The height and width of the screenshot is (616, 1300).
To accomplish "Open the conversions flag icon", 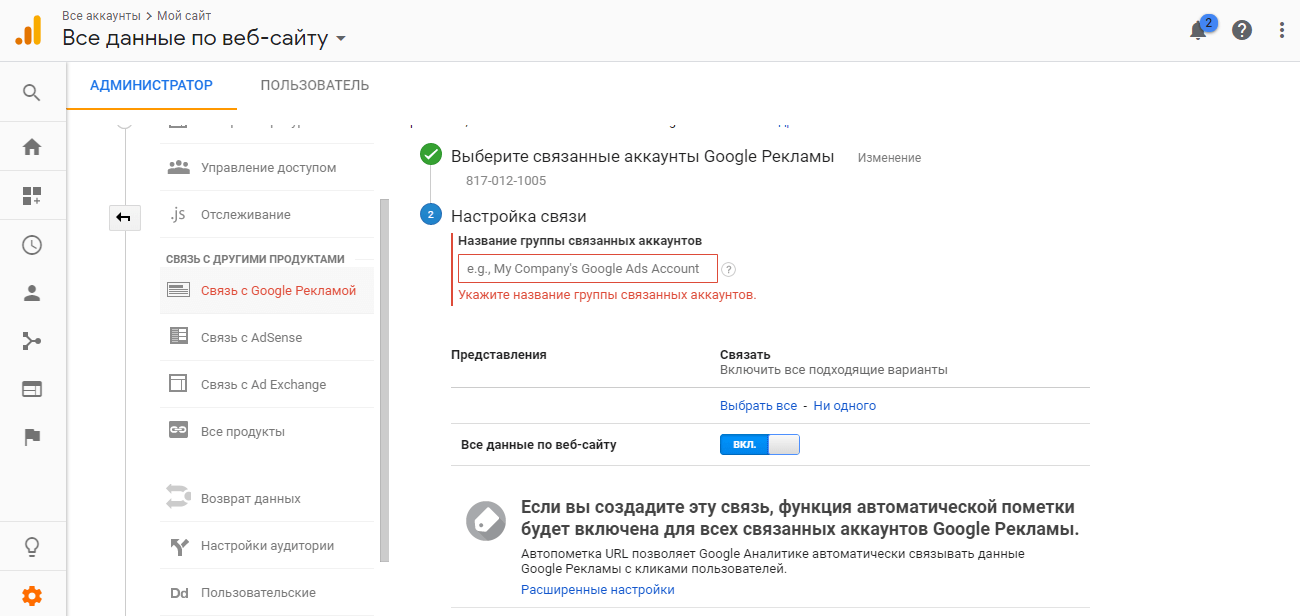I will [x=31, y=437].
